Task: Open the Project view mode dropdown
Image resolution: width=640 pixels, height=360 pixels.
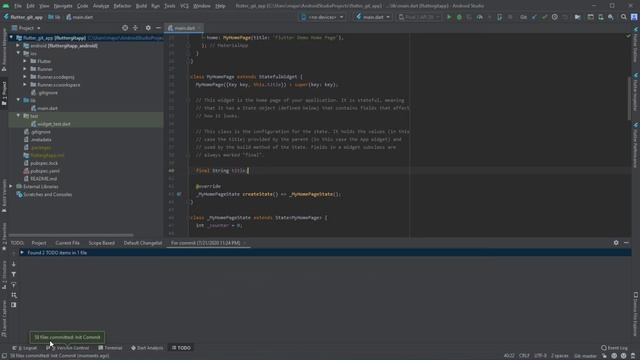Action: (27, 28)
